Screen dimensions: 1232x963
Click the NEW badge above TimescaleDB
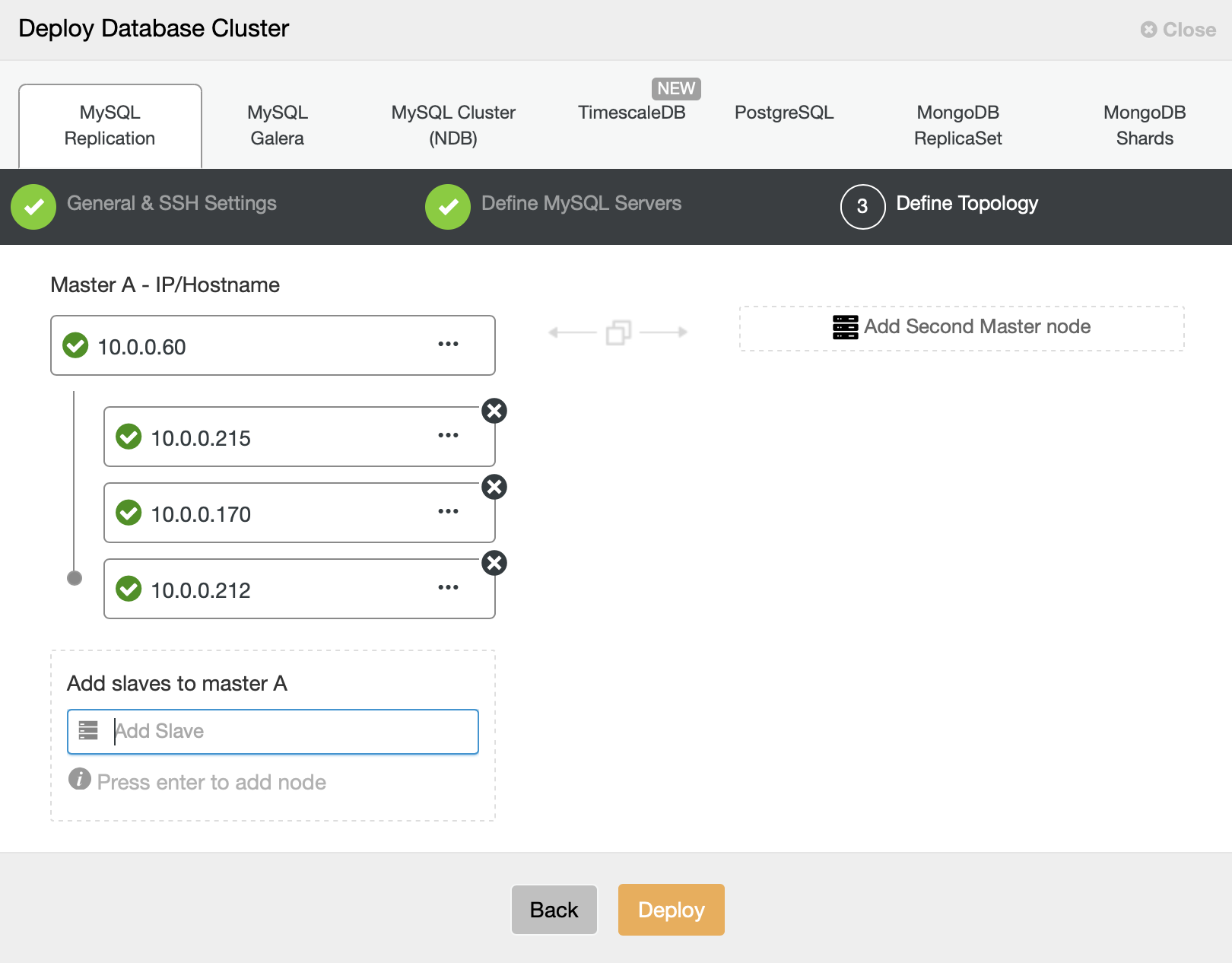676,88
